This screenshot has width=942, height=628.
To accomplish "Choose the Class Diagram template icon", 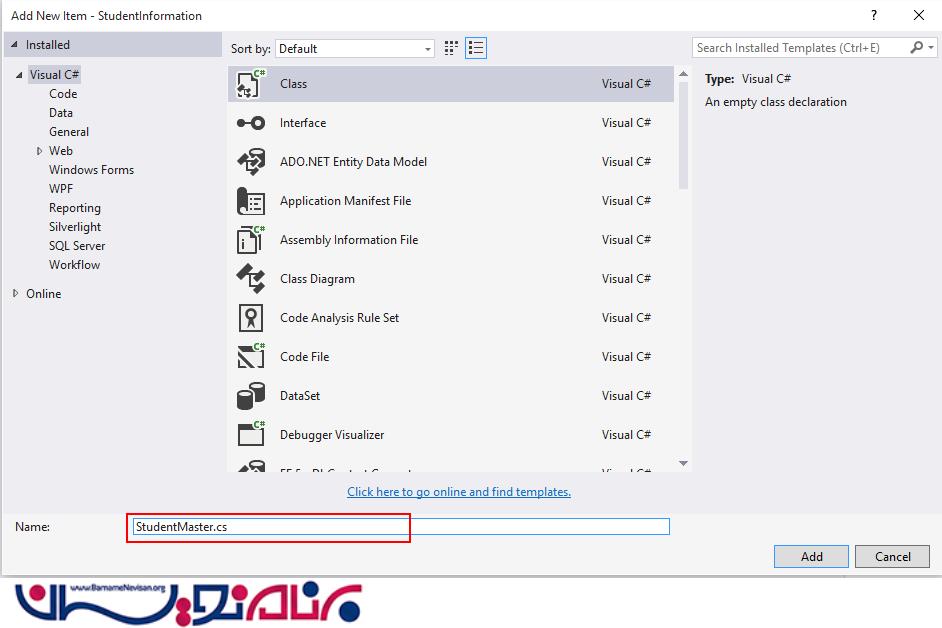I will coord(250,279).
